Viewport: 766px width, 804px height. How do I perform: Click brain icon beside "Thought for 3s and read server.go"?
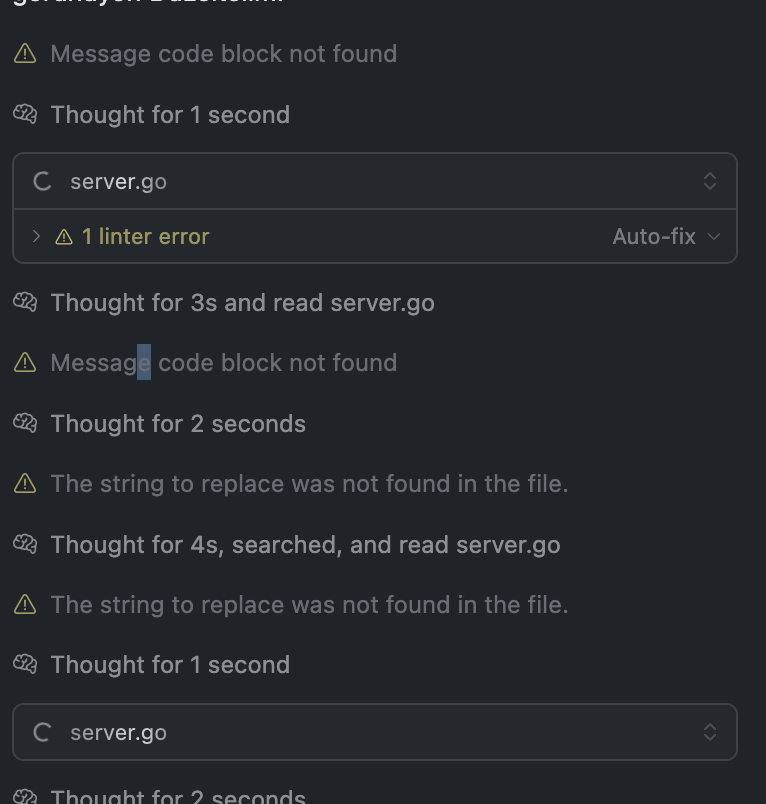click(x=25, y=302)
